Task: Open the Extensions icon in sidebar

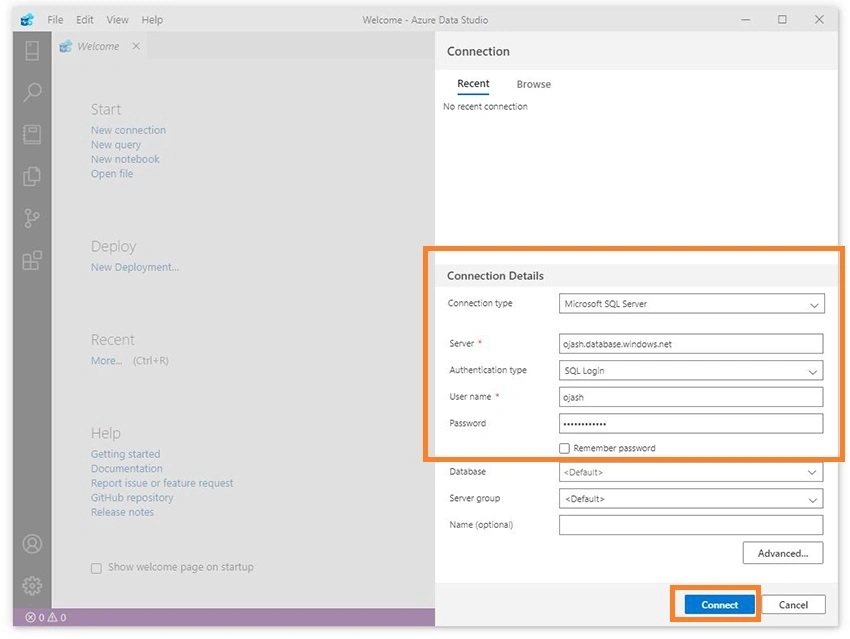Action: [32, 260]
